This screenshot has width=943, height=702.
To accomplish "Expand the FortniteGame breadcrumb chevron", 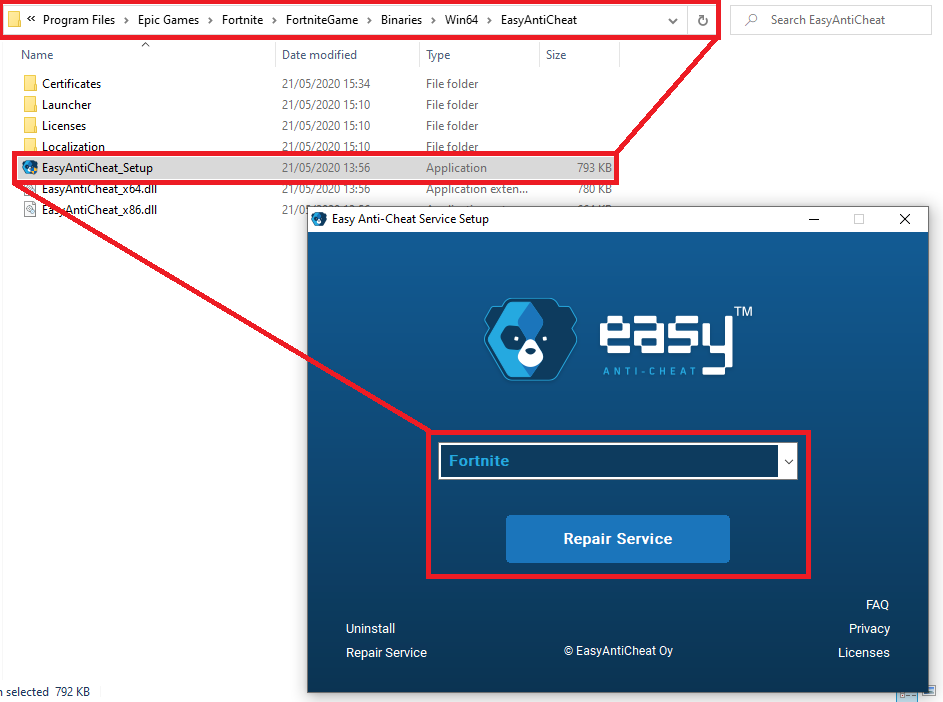I will [x=369, y=20].
